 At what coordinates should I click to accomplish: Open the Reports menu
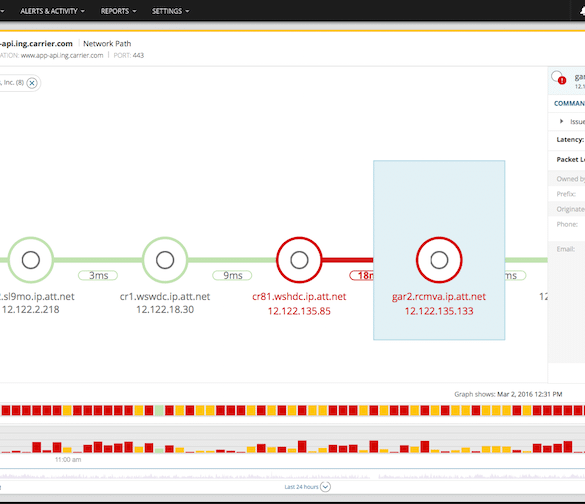click(x=118, y=11)
